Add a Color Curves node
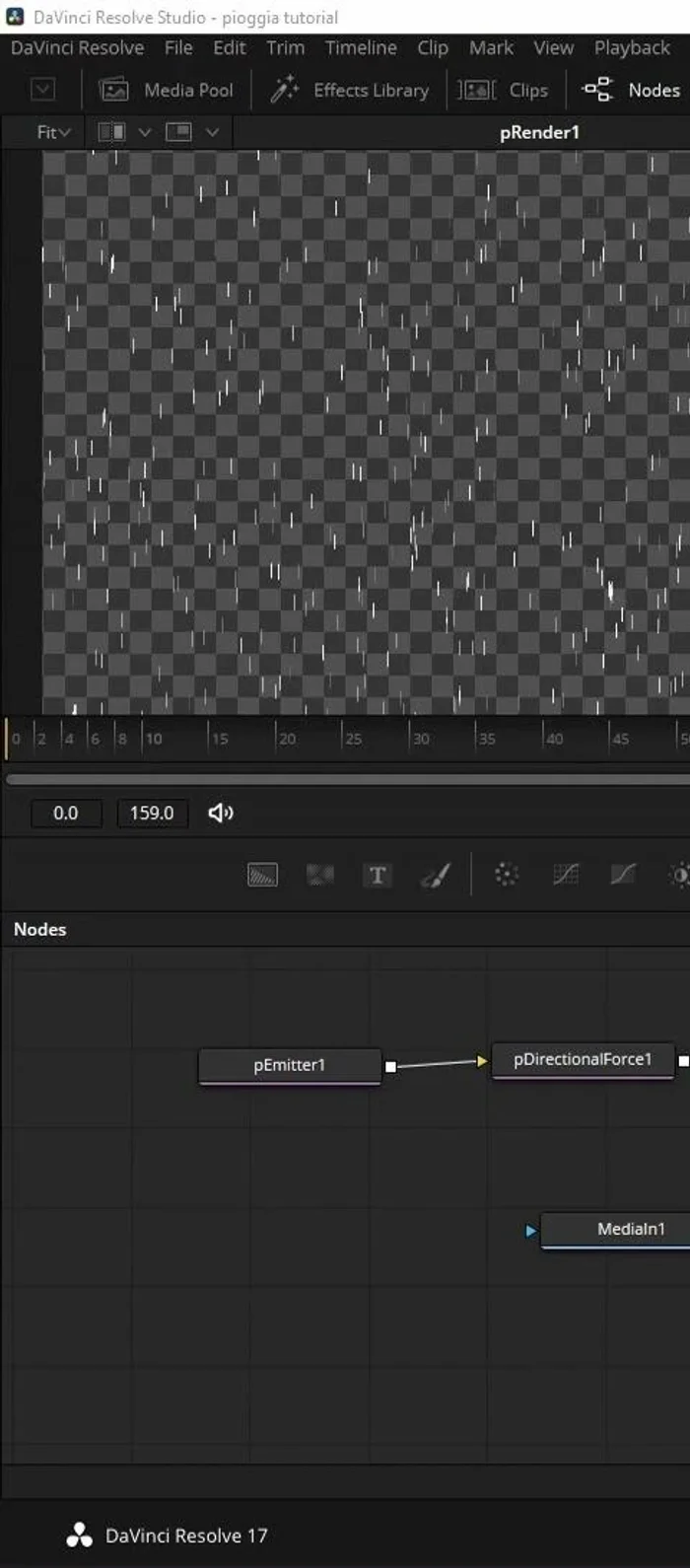The width and height of the screenshot is (690, 1568). (565, 875)
